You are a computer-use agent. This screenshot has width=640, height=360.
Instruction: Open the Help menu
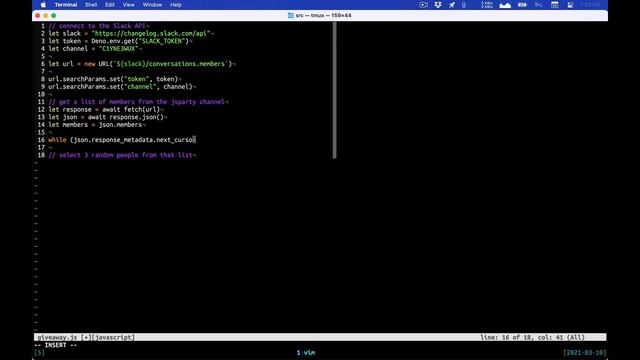pos(176,5)
